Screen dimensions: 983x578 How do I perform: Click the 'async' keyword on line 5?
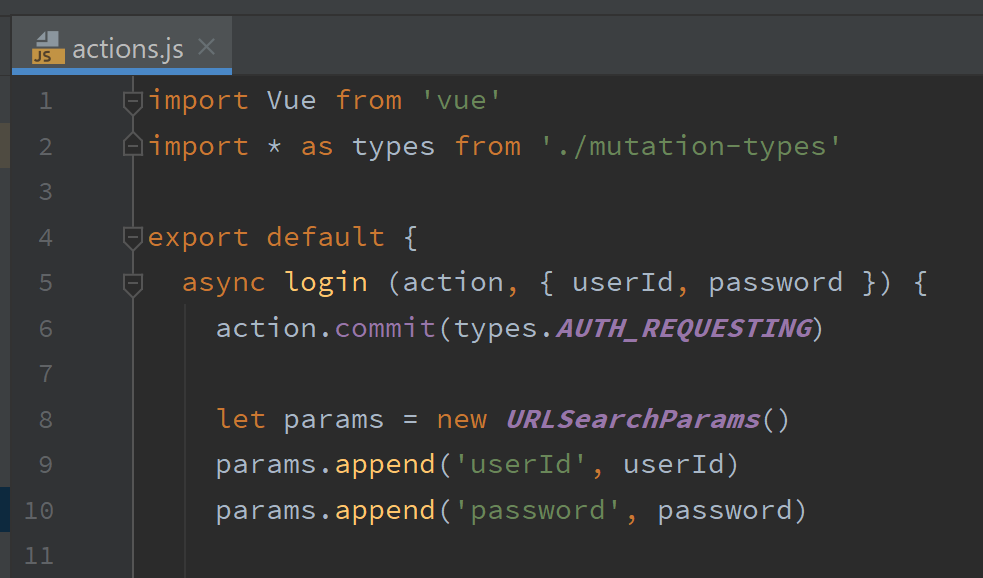coord(224,283)
